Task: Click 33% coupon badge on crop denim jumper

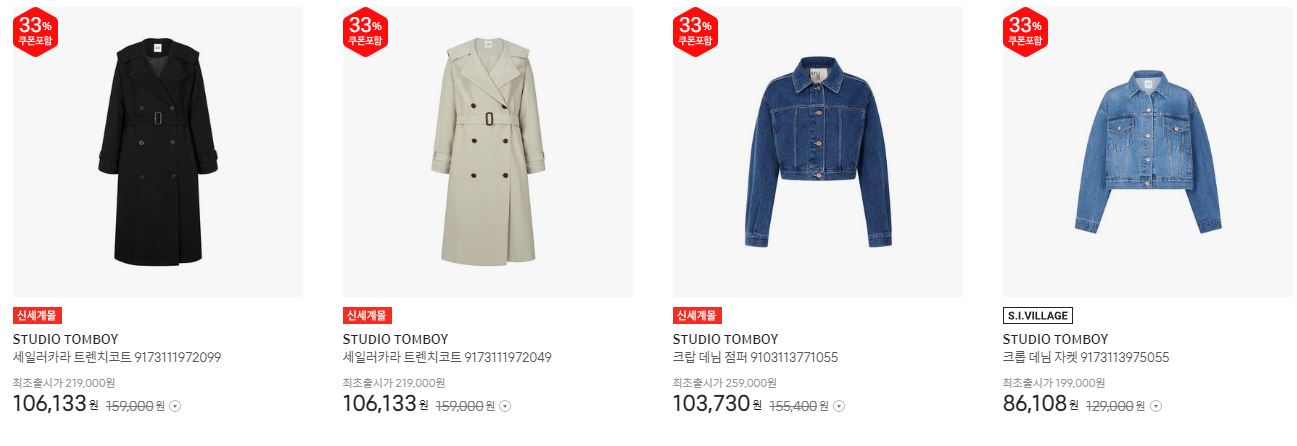Action: coord(696,32)
